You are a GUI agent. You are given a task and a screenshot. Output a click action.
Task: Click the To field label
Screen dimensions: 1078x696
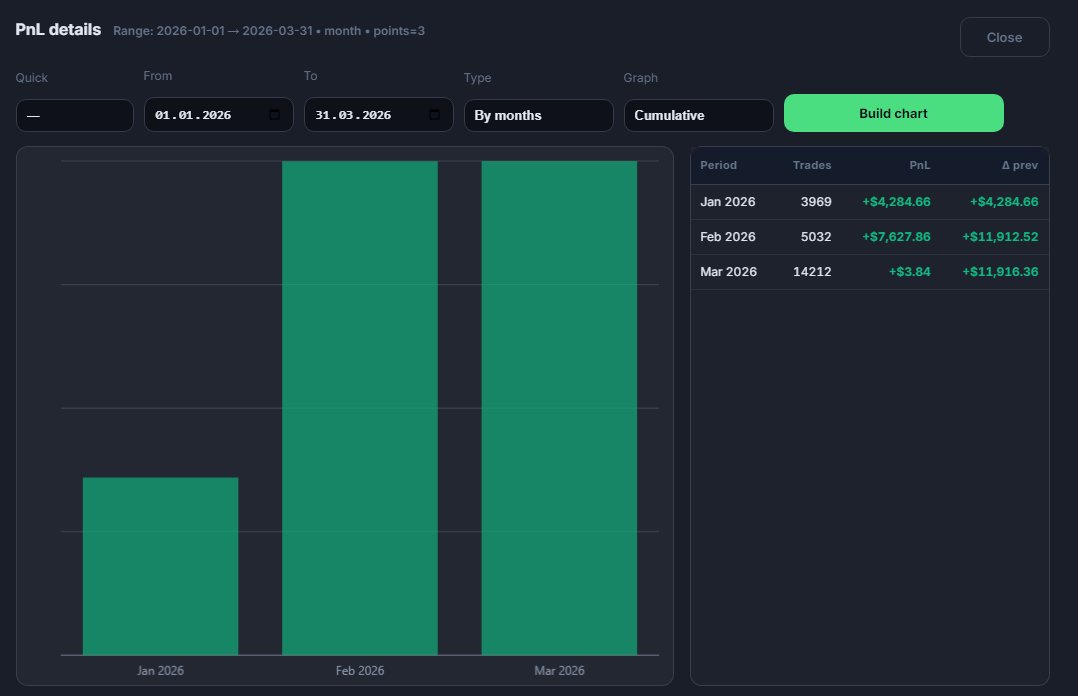coord(311,76)
